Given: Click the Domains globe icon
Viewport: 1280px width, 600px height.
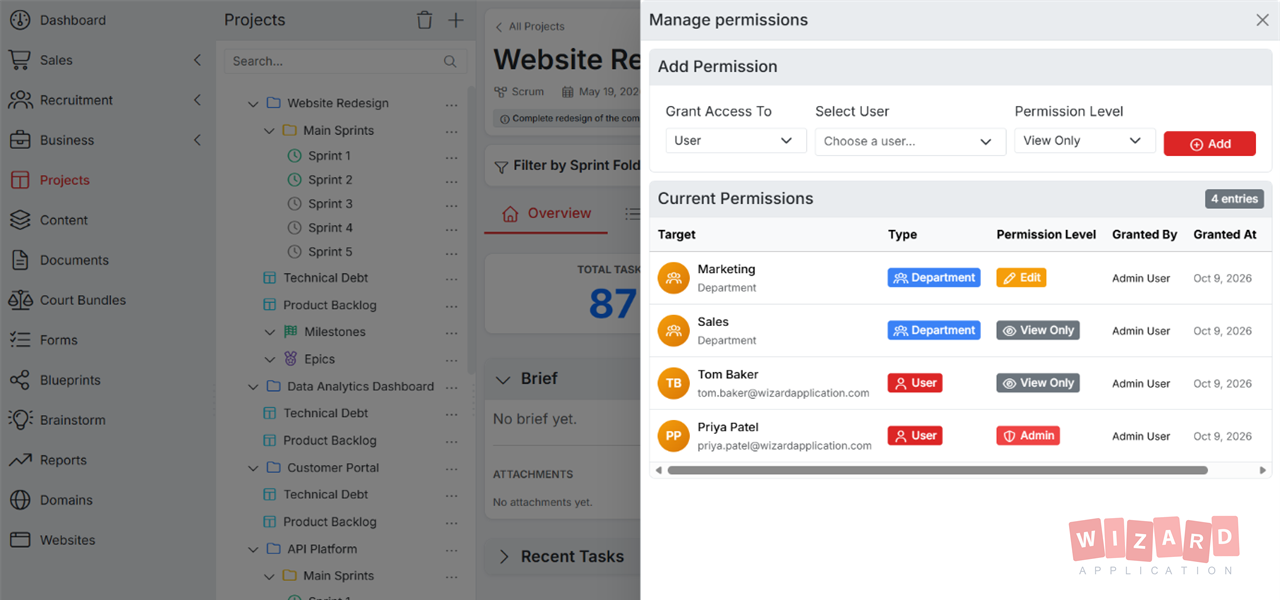Looking at the screenshot, I should (x=20, y=500).
